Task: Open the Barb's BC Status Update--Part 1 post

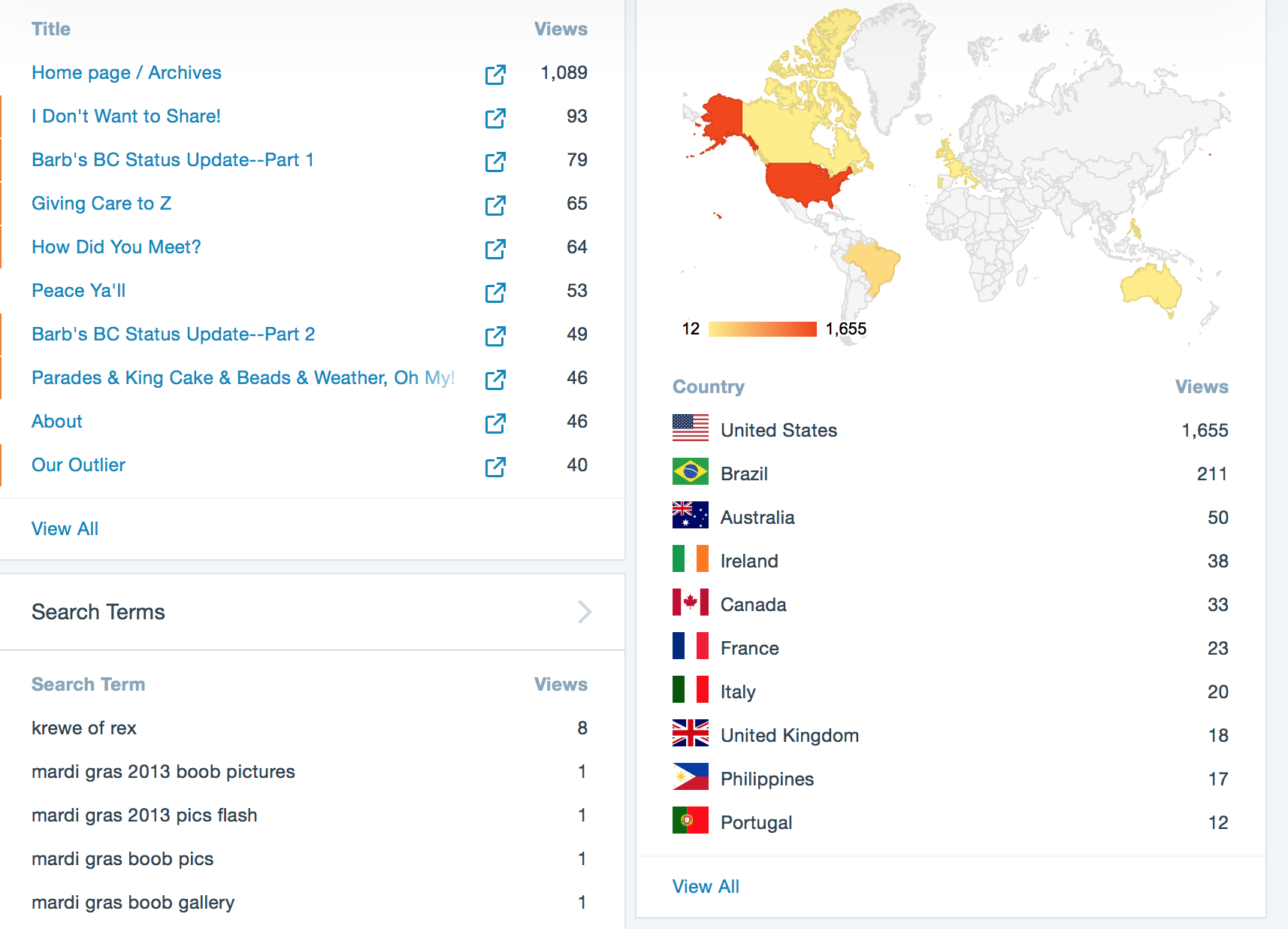Action: click(x=173, y=160)
